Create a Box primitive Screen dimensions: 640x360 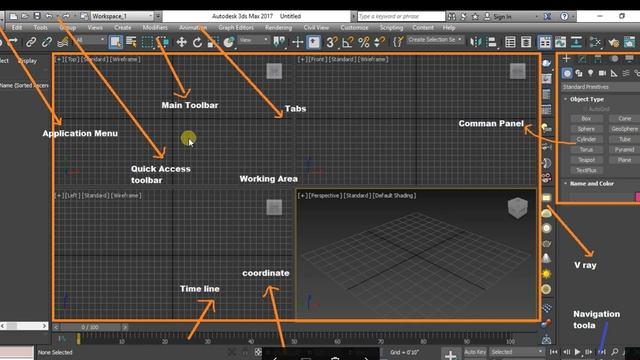coord(587,118)
